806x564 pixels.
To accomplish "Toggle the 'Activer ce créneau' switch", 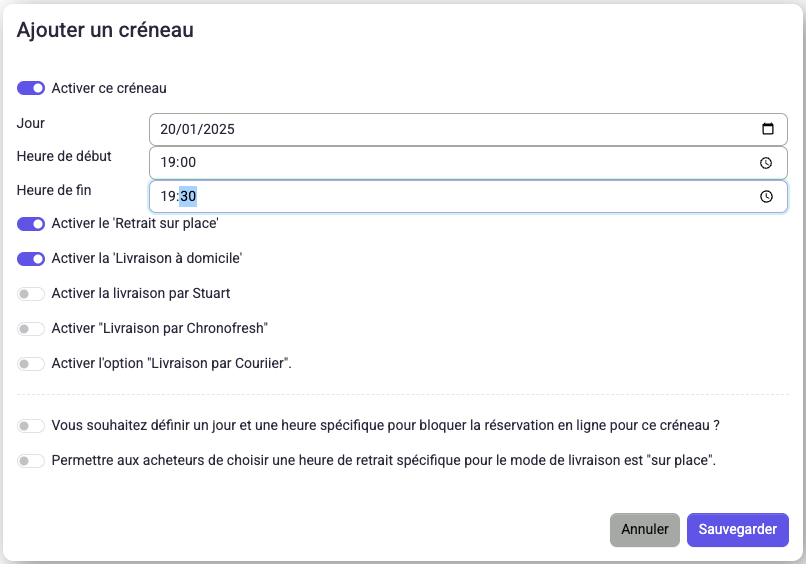I will click(x=31, y=88).
